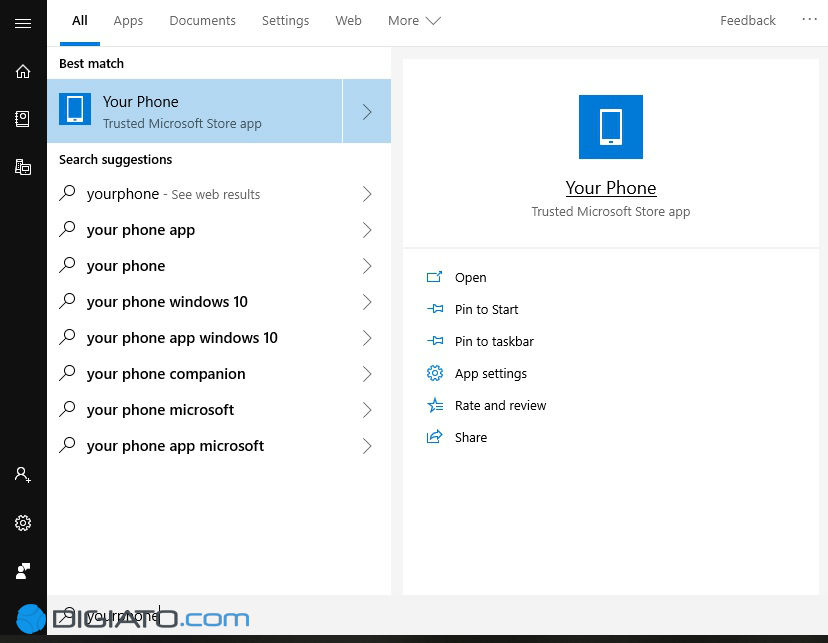Expand arrow for 'your phone microsoft'

[x=367, y=410]
